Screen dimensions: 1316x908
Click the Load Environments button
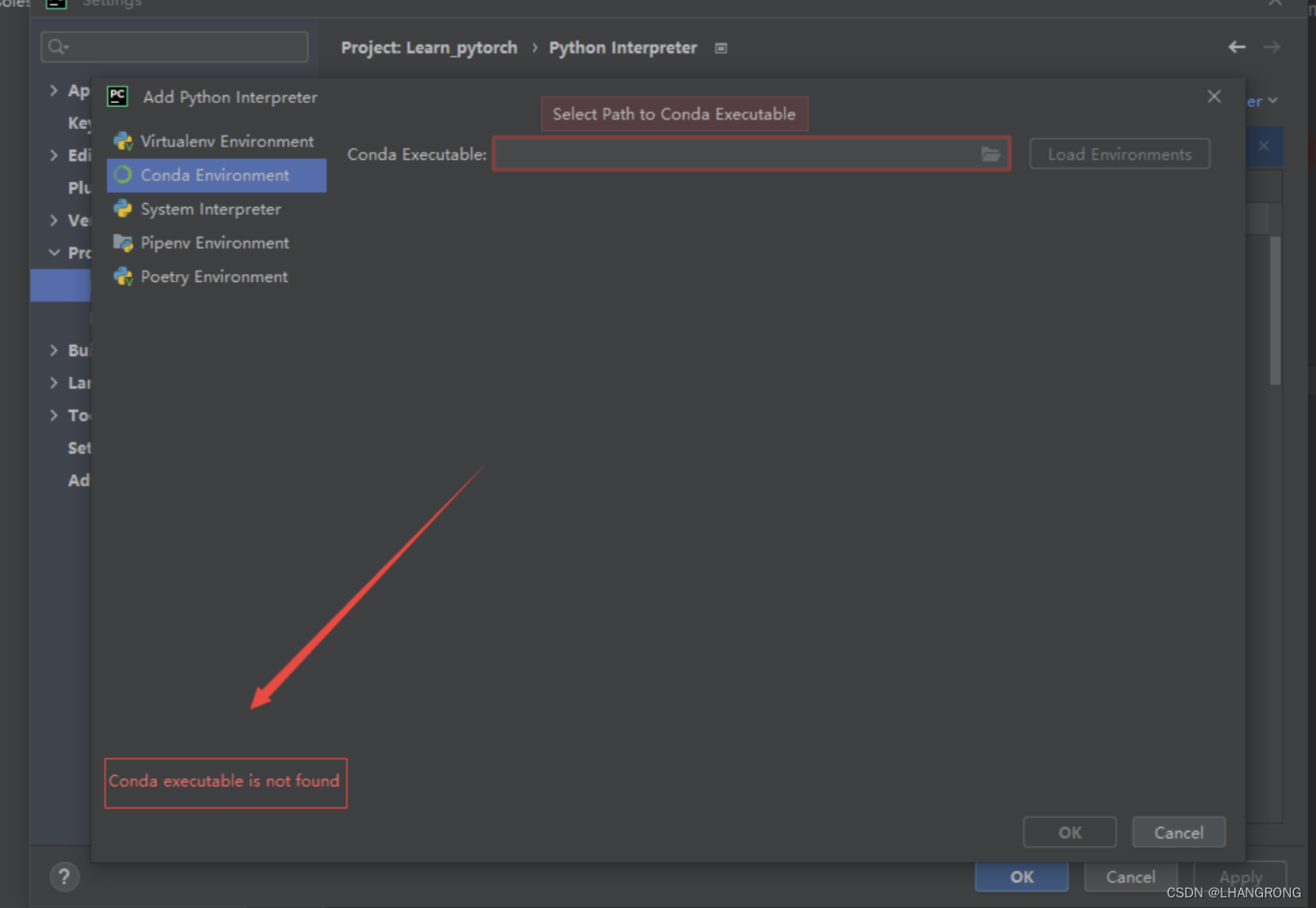1120,154
